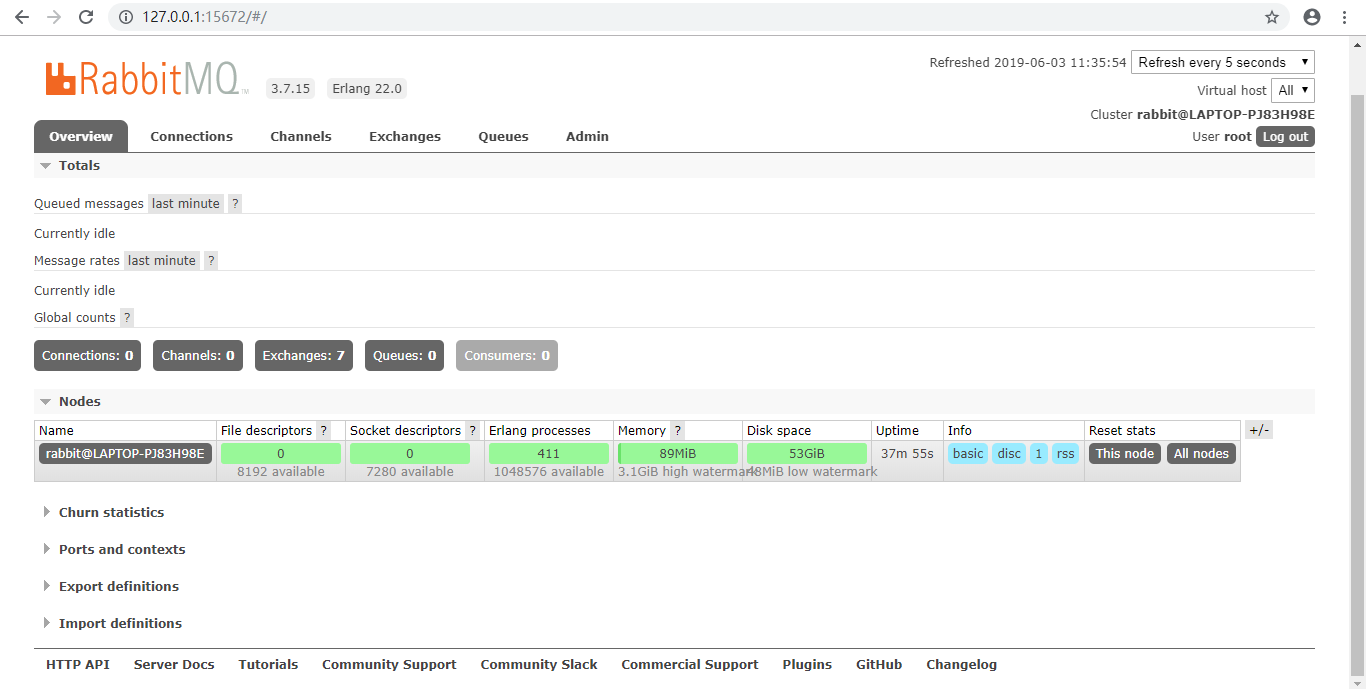Click Consumers: 0 count button

tap(507, 355)
